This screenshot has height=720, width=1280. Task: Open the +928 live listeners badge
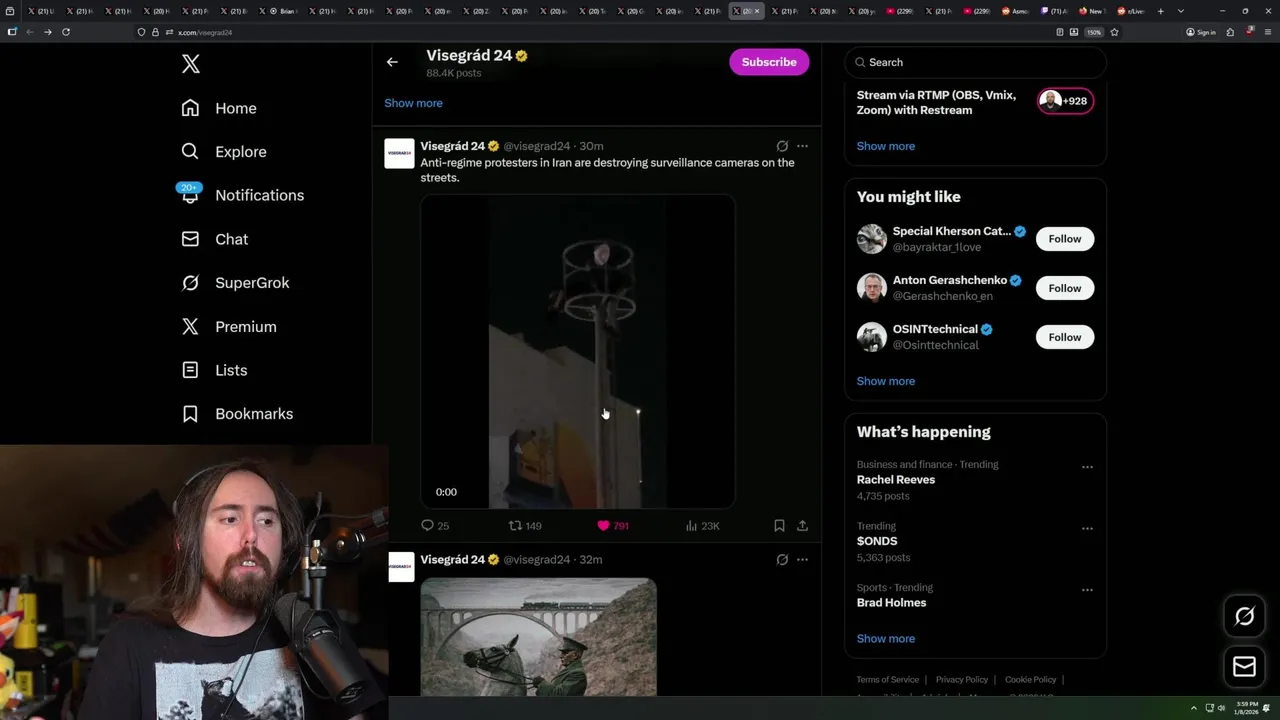pos(1065,101)
